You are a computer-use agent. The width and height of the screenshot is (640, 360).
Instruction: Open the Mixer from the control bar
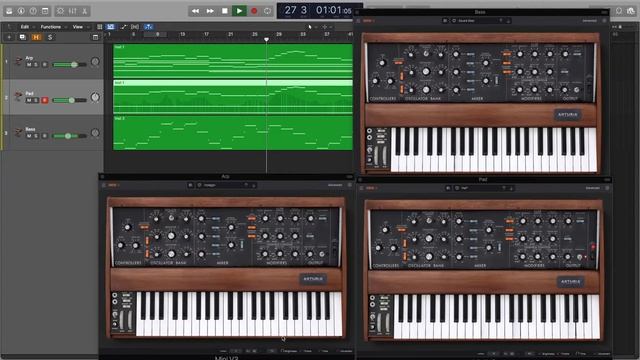(73, 11)
